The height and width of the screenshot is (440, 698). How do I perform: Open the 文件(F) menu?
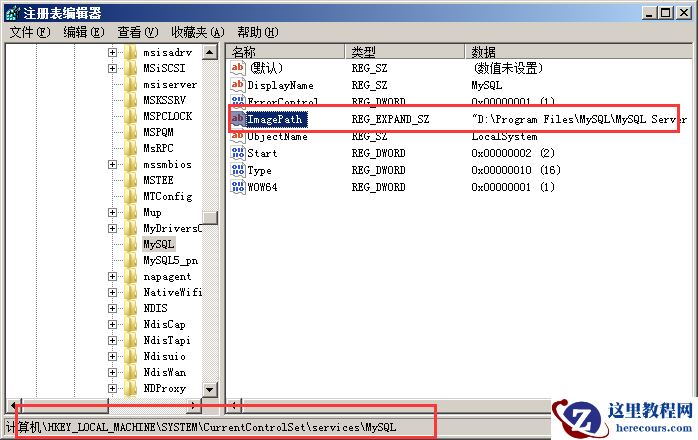click(x=30, y=32)
